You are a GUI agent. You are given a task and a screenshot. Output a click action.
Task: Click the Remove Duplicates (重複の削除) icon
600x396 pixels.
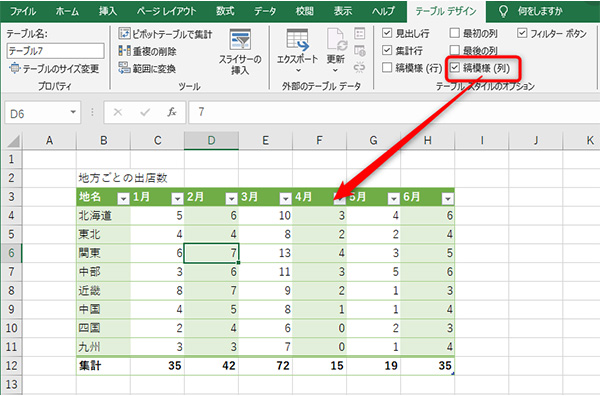pos(124,51)
